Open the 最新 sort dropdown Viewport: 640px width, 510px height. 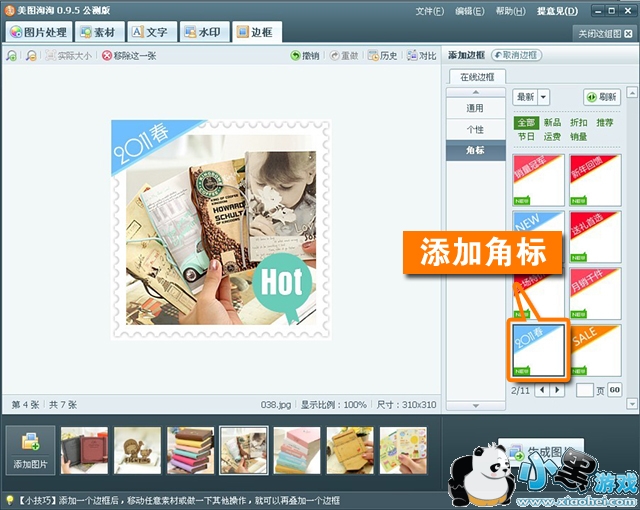(531, 97)
